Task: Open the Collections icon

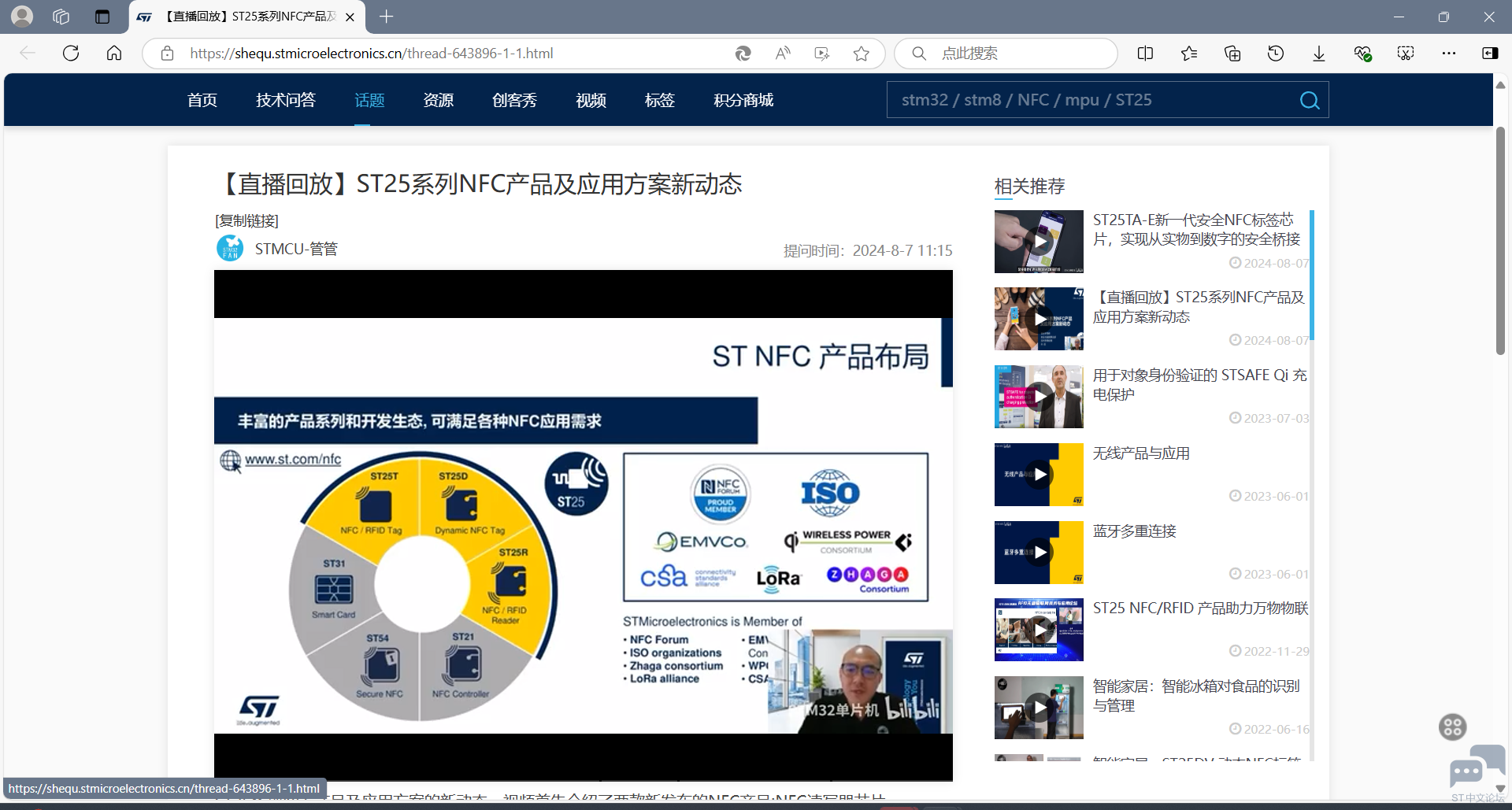Action: click(1232, 53)
